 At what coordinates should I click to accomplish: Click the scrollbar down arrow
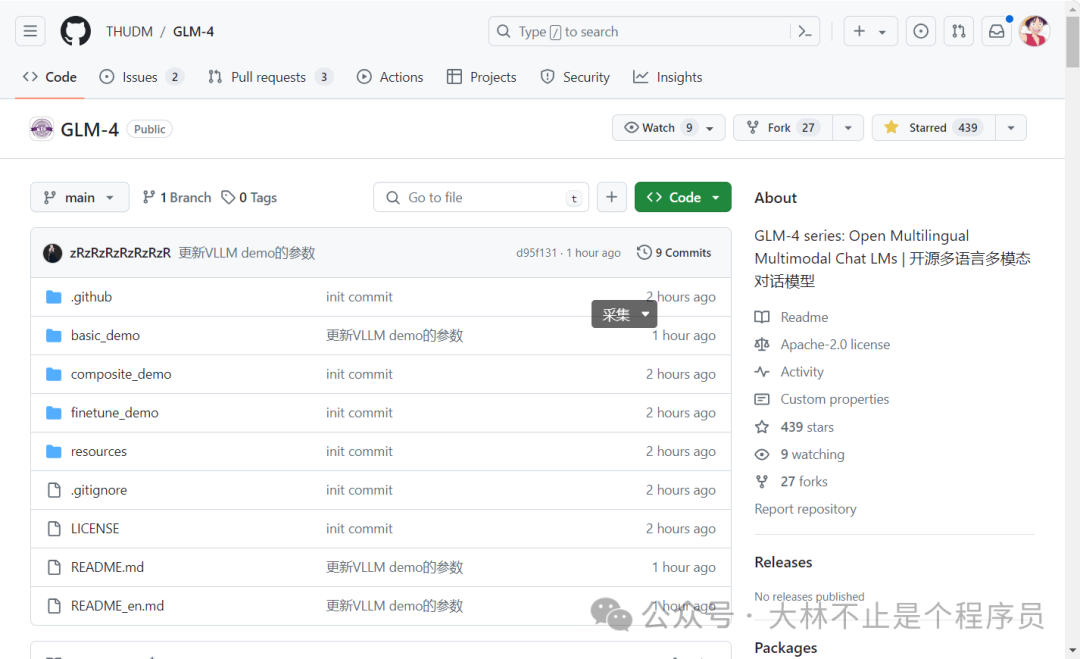coord(1072,651)
